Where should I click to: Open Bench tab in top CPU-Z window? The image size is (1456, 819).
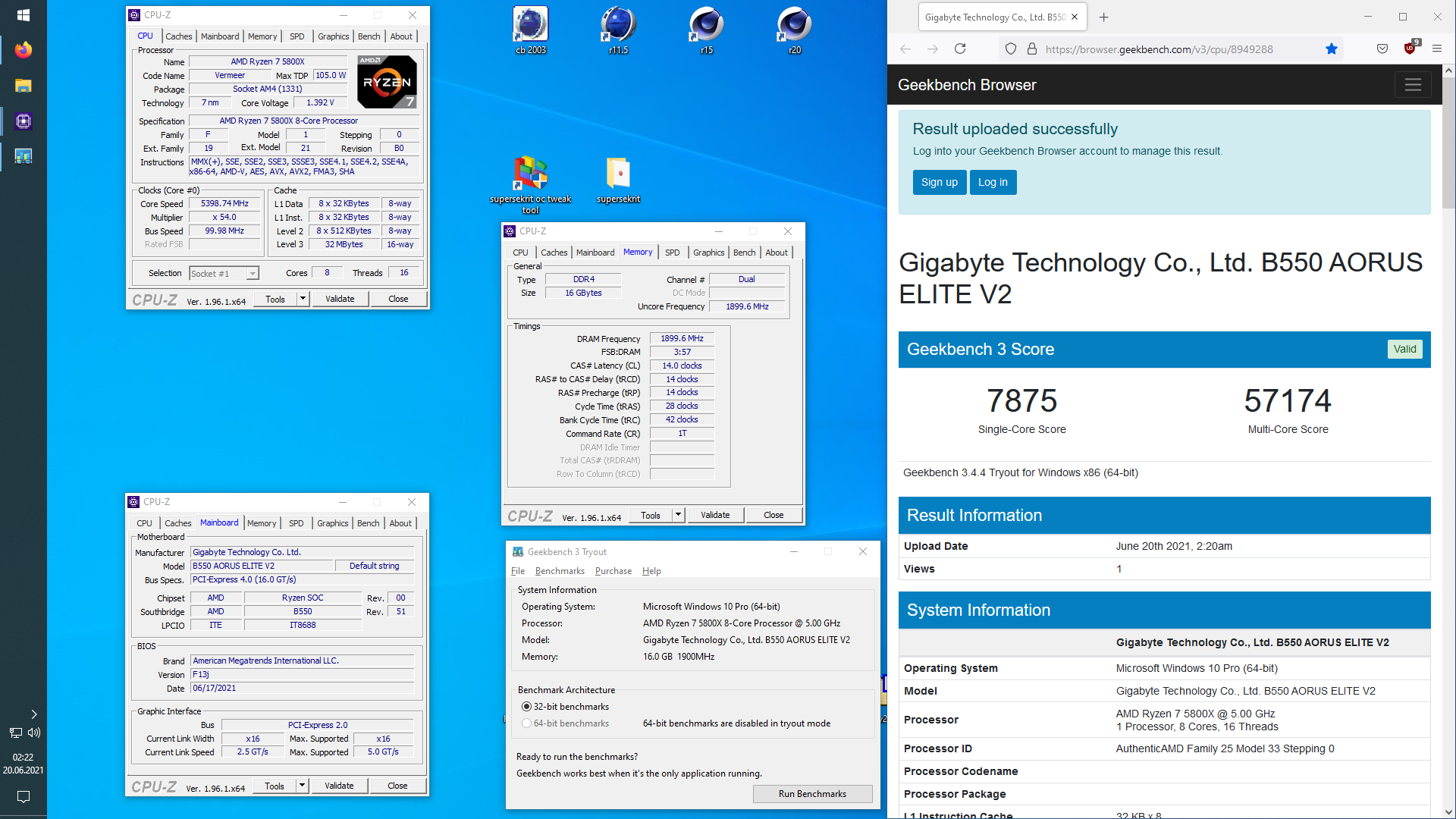369,36
